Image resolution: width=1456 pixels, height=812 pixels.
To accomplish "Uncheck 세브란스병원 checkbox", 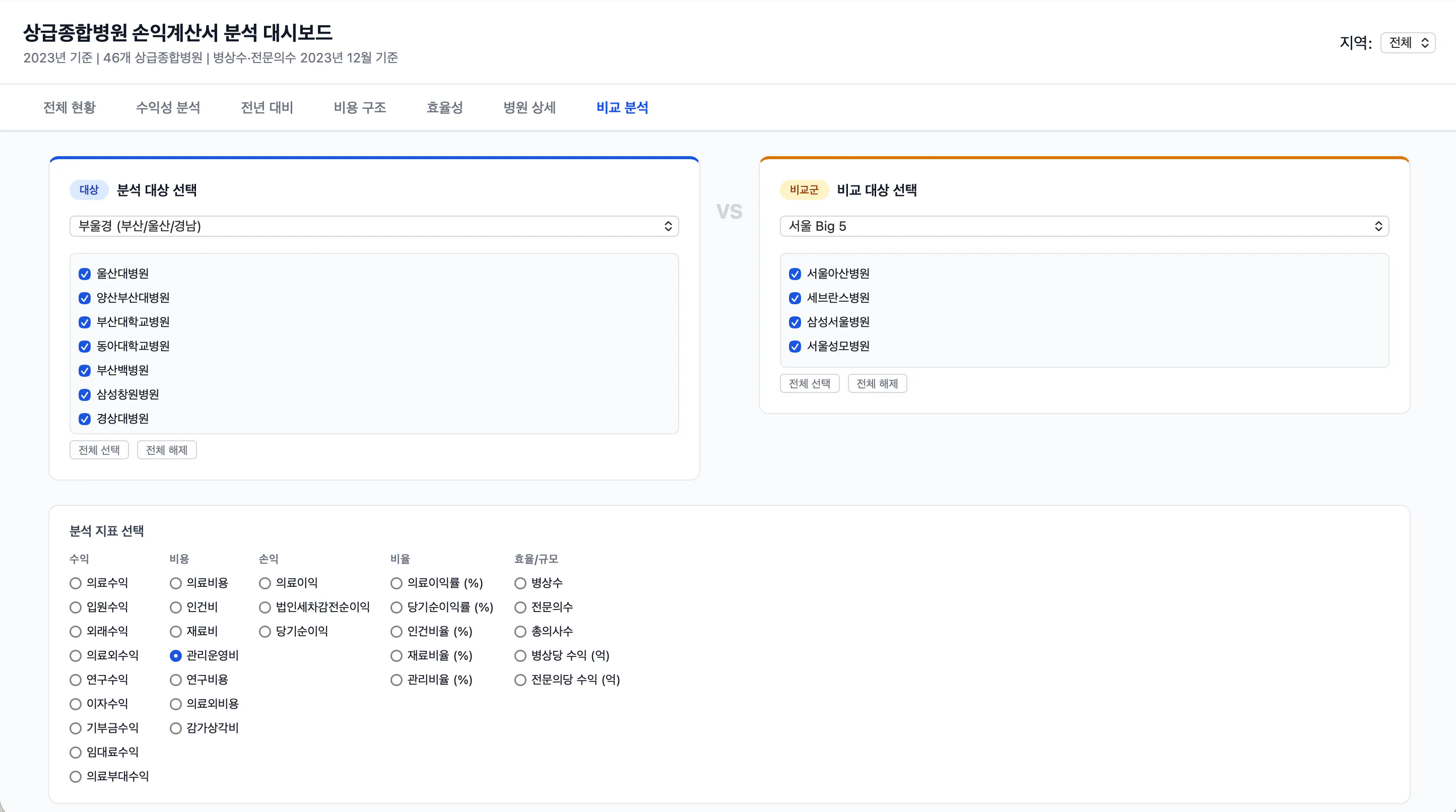I will tap(796, 298).
